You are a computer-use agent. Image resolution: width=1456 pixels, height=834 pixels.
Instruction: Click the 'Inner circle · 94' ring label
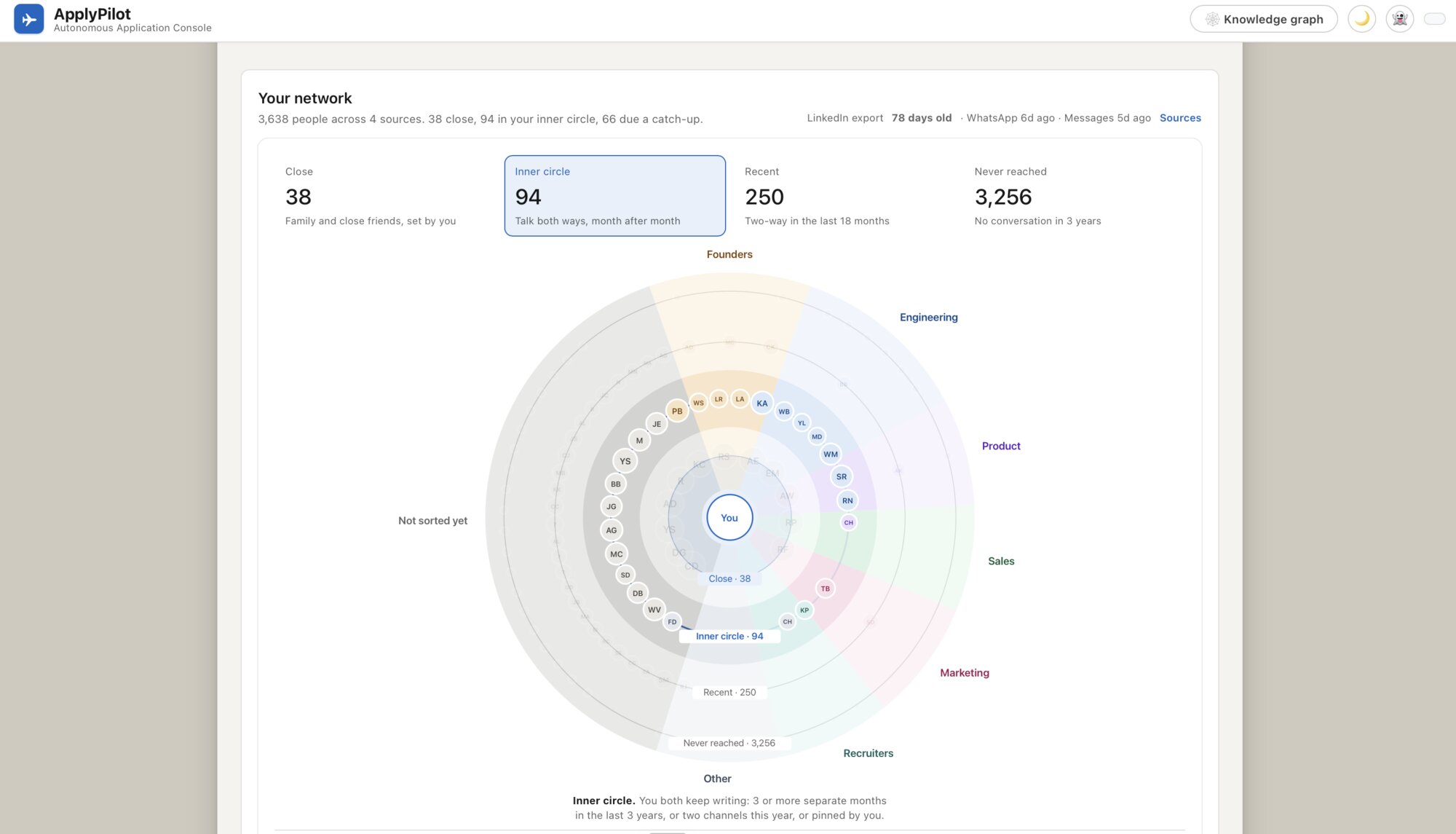click(x=729, y=637)
